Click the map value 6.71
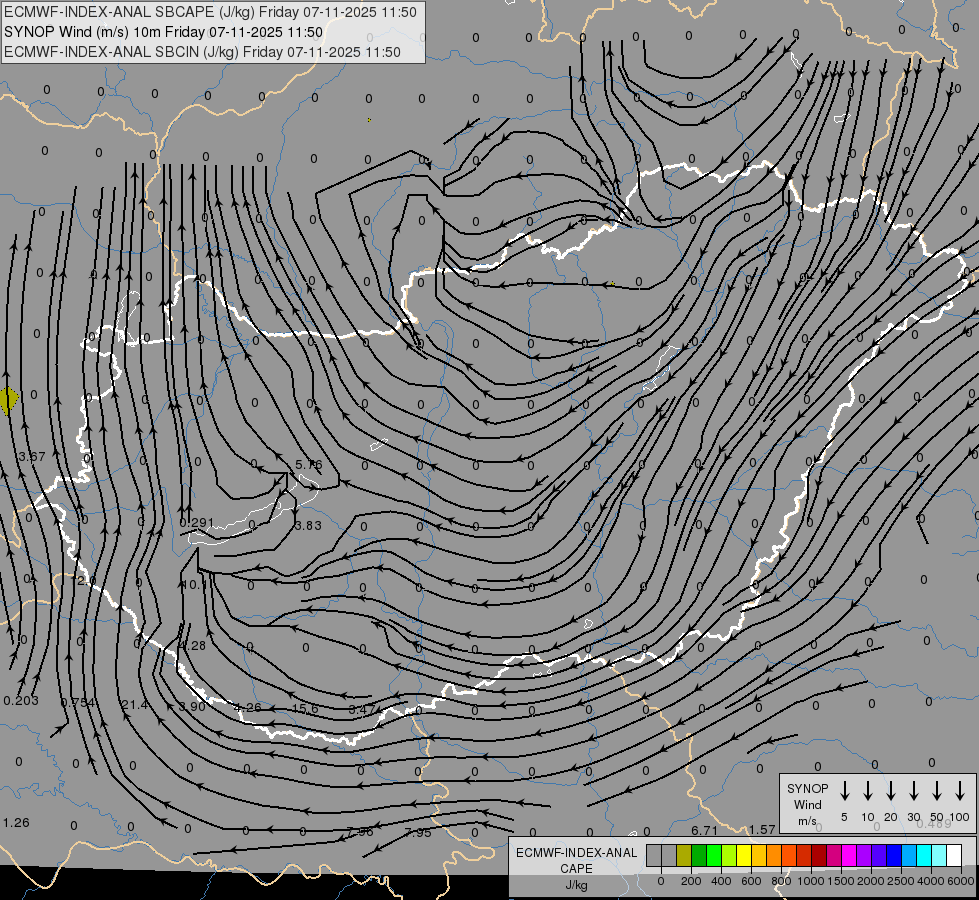Viewport: 979px width, 900px height. click(704, 830)
